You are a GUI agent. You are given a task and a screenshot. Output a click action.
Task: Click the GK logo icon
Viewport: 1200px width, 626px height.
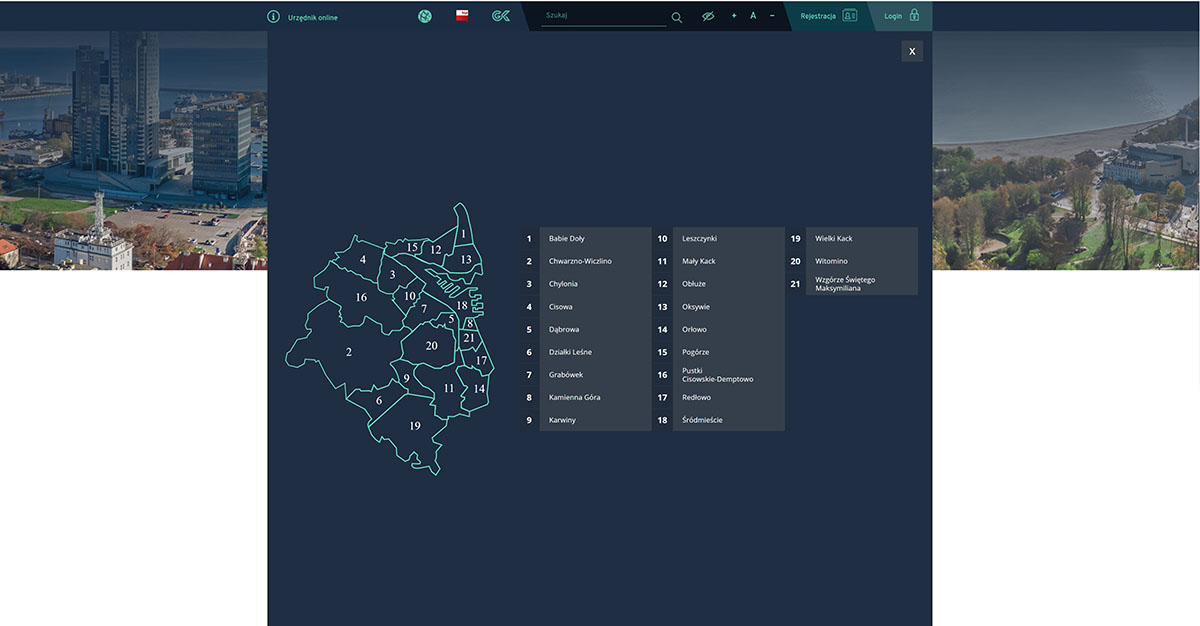click(x=501, y=16)
